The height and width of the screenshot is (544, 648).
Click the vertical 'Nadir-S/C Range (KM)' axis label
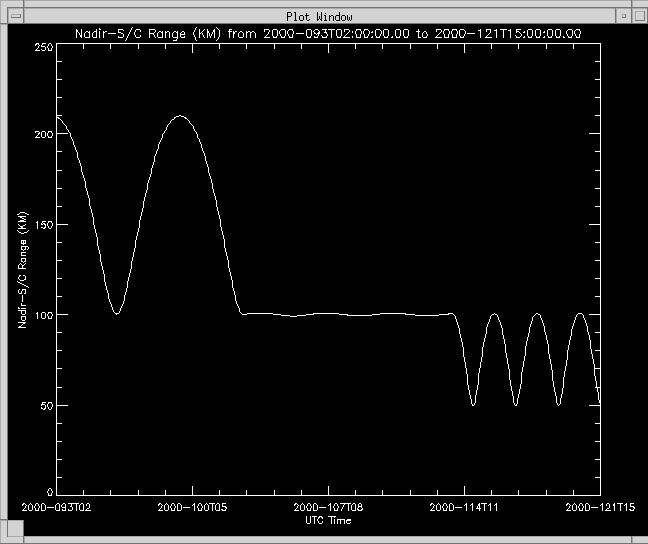22,270
